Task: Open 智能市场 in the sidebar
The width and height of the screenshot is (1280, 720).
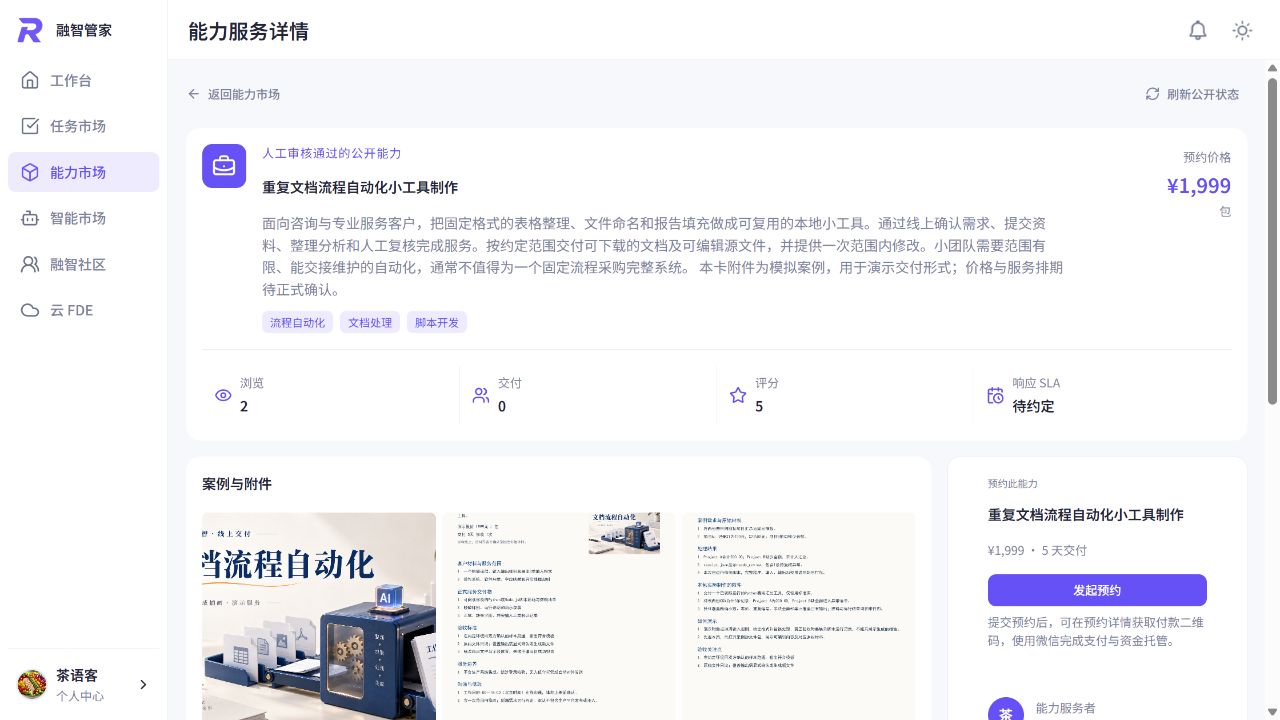Action: click(83, 218)
